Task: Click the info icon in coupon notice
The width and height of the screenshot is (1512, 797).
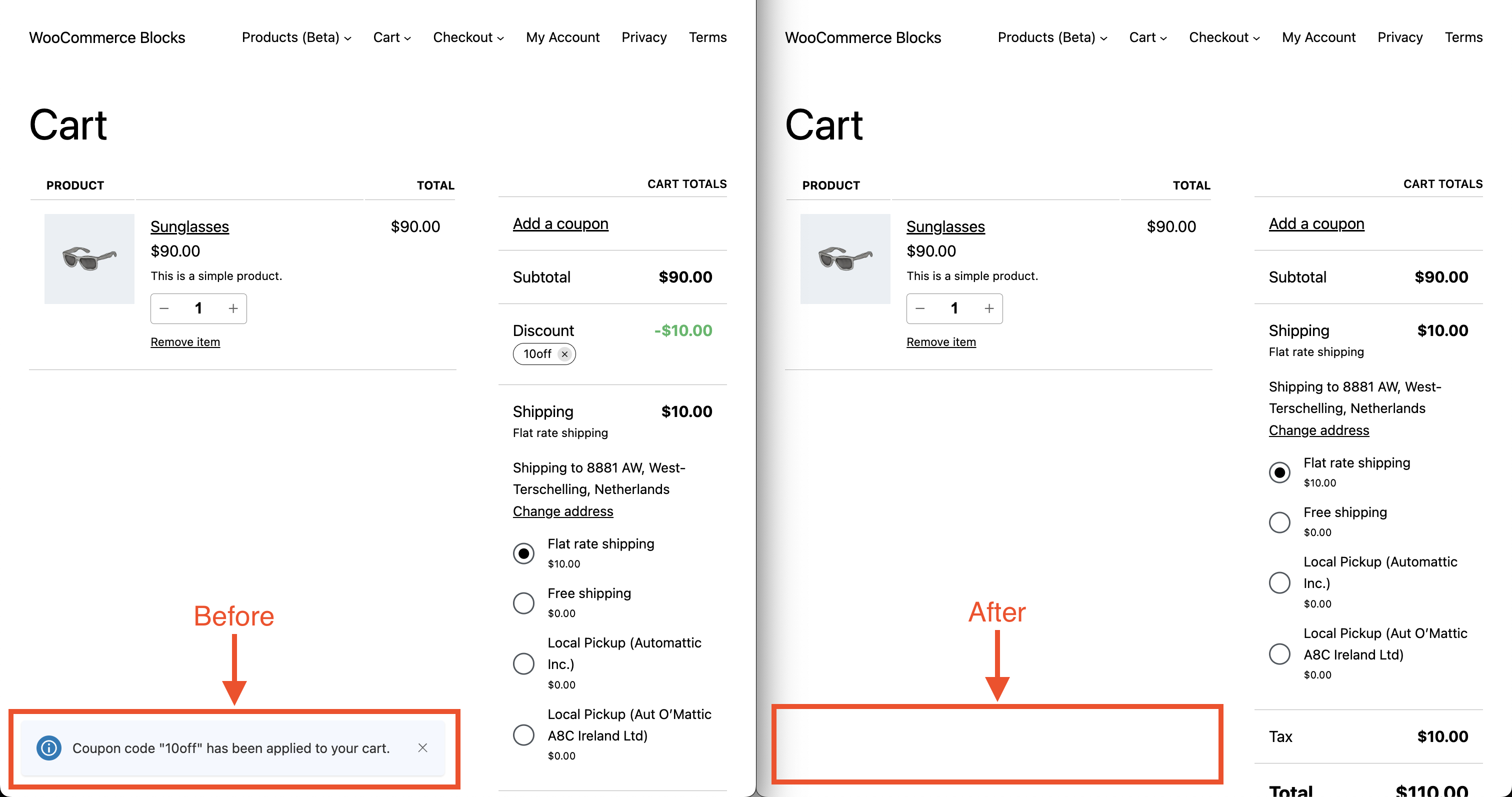Action: tap(48, 747)
